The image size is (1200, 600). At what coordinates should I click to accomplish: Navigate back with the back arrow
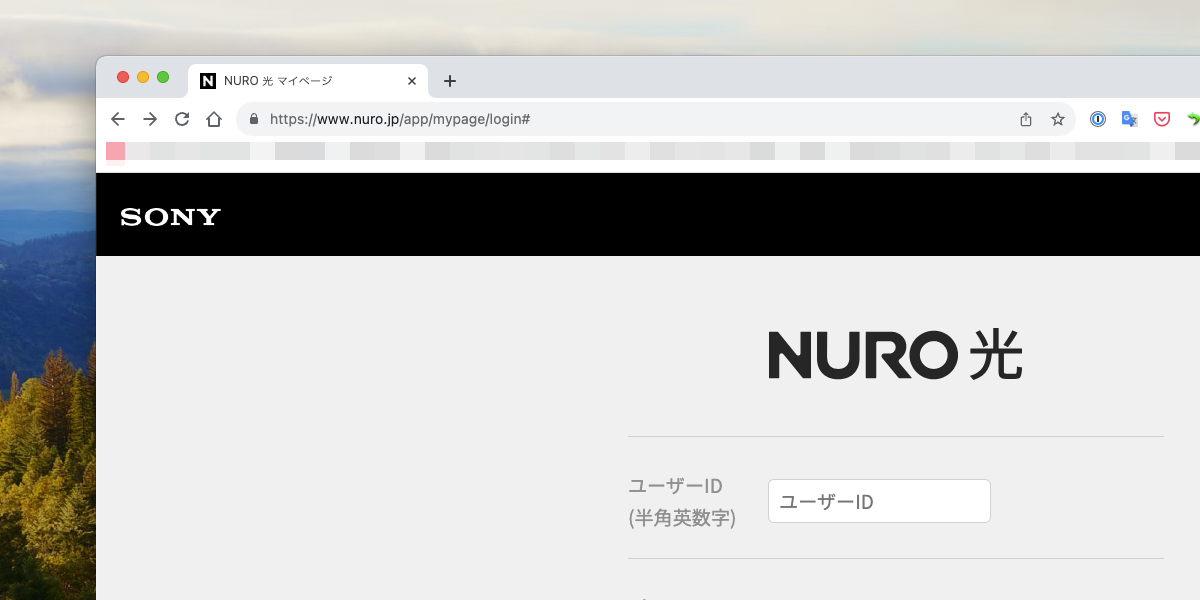click(x=117, y=118)
